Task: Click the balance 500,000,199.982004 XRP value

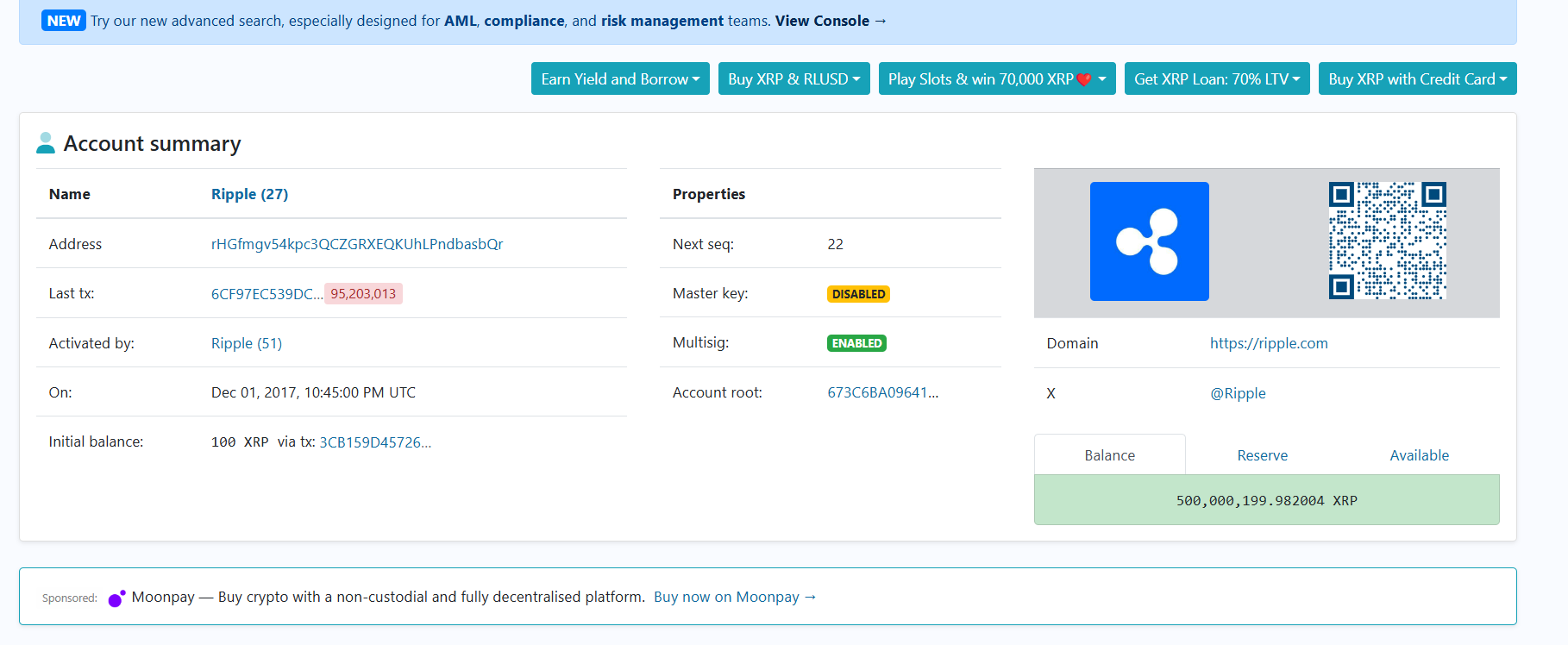Action: [1266, 500]
